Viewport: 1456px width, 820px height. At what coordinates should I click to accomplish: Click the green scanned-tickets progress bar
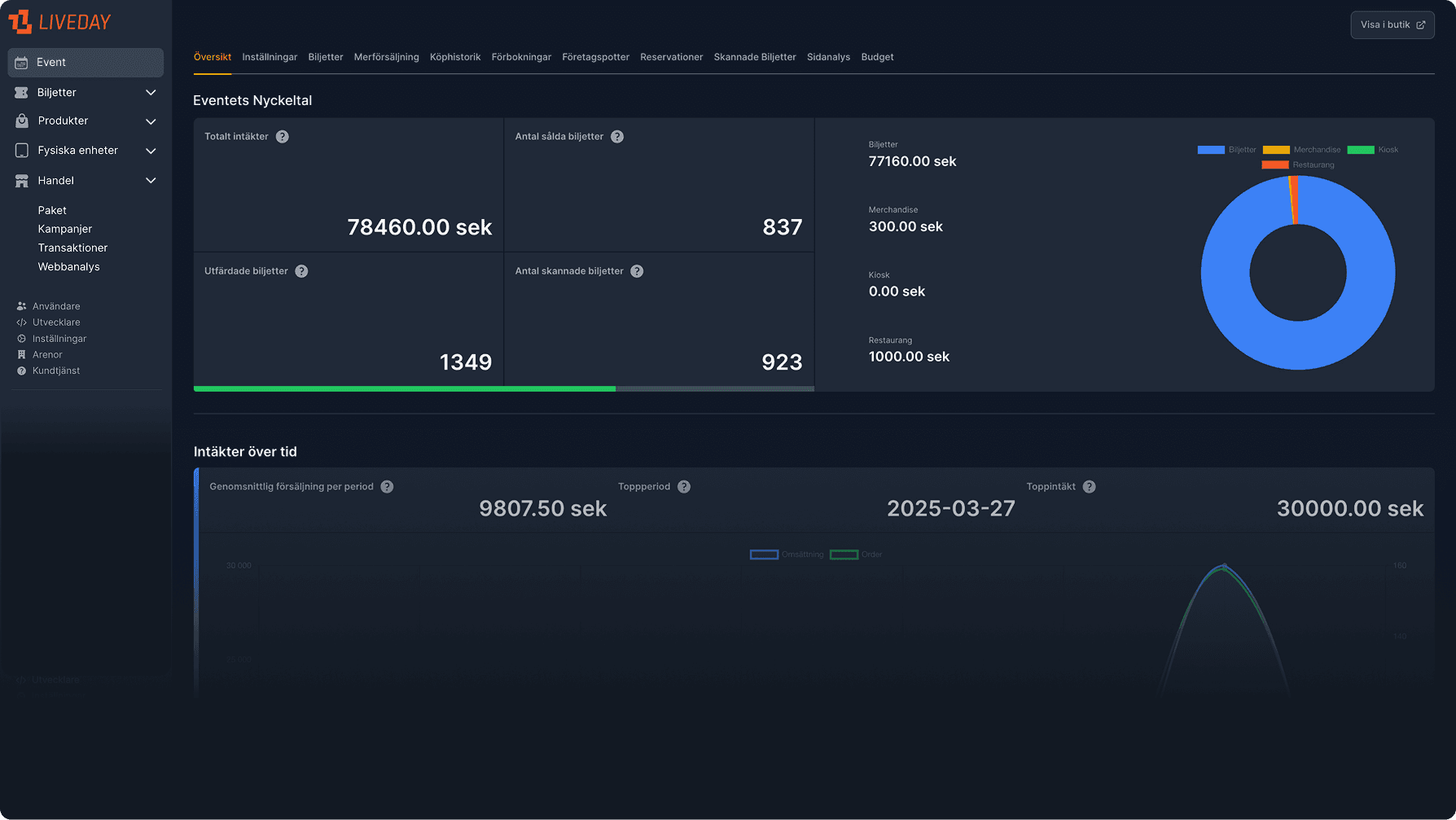tap(403, 388)
